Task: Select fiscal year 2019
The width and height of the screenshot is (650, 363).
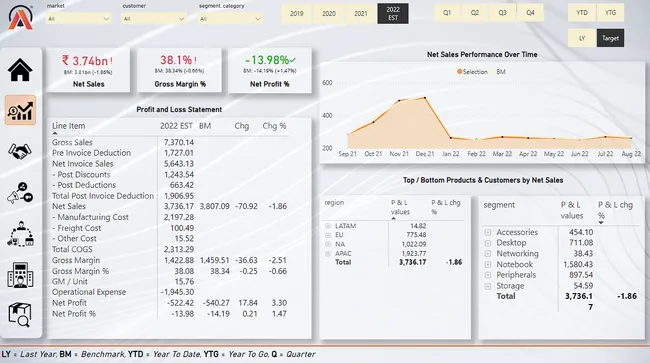Action: pos(297,14)
